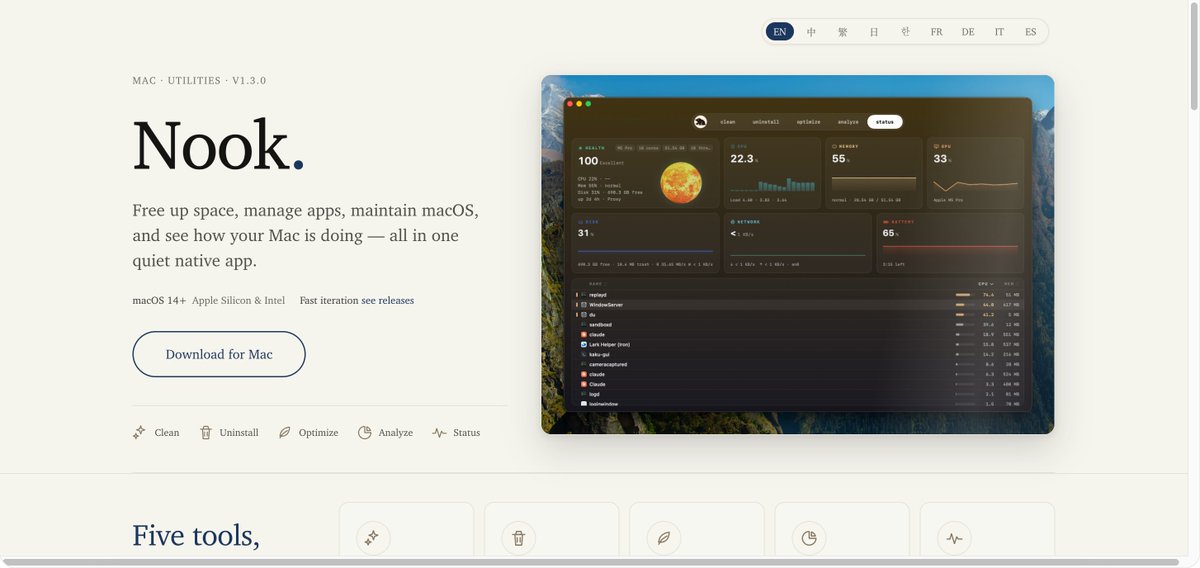Switch language to 日 (Japanese)

coord(874,32)
